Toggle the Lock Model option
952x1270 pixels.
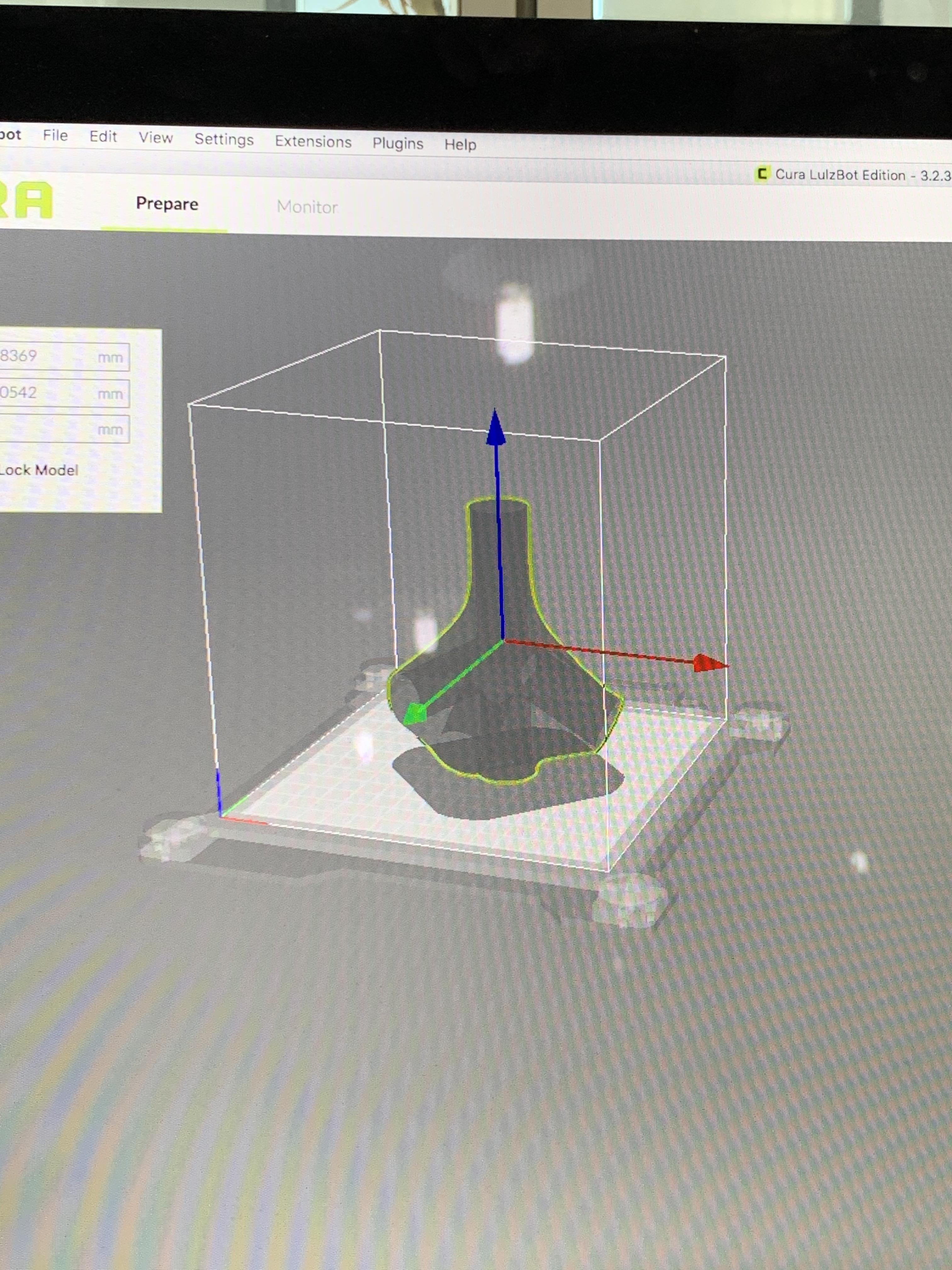click(38, 470)
